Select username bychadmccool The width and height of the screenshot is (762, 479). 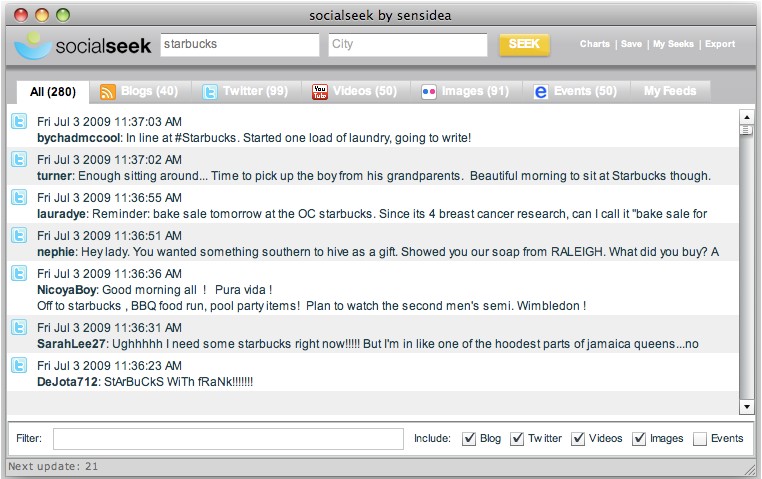79,138
